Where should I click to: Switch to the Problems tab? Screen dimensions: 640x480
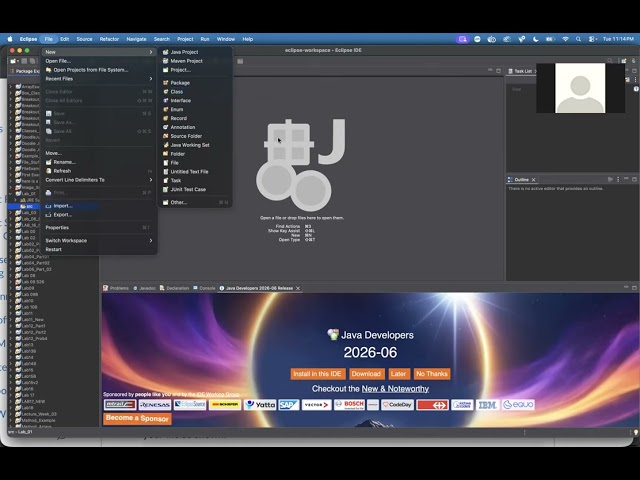(116, 288)
